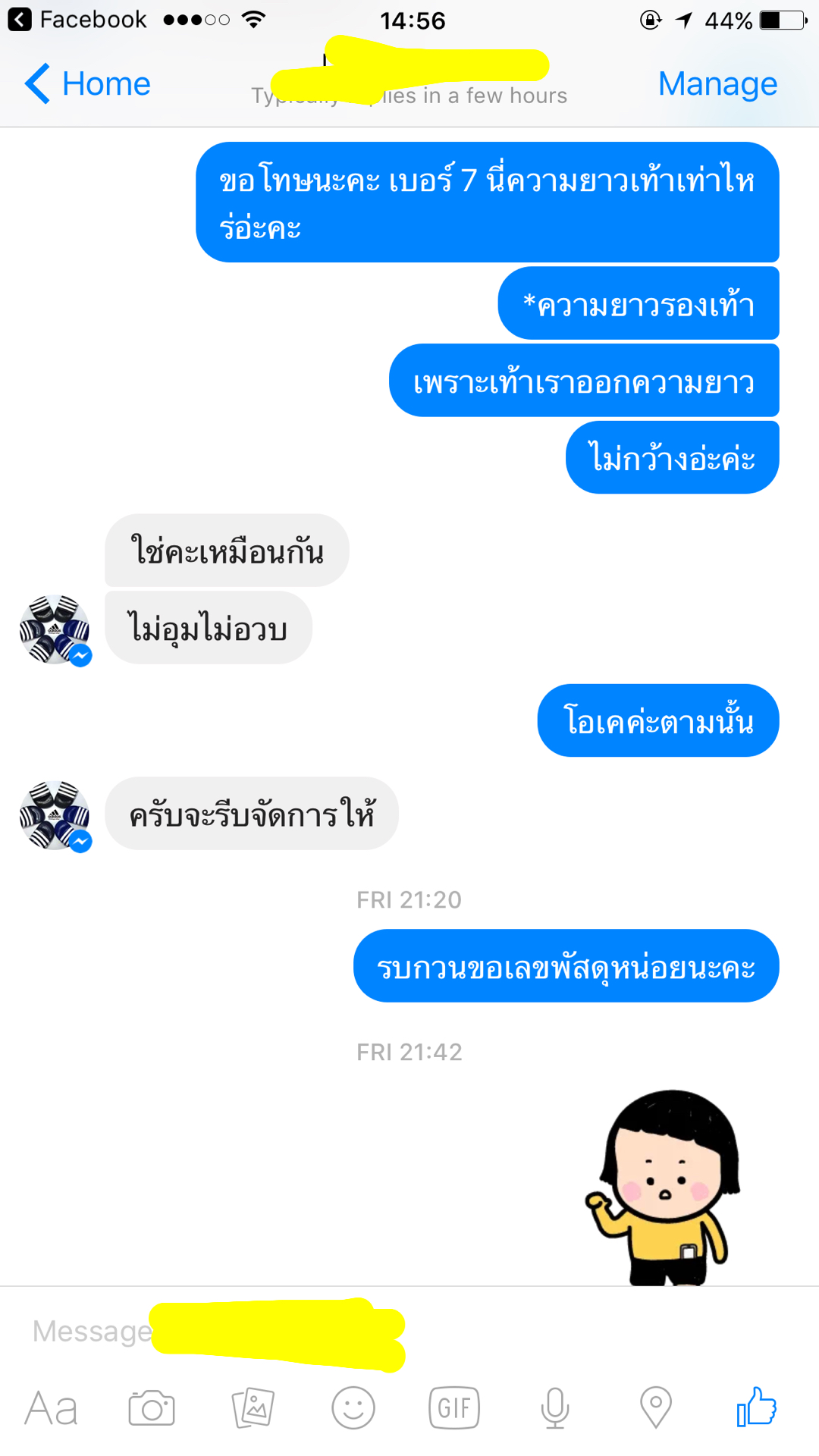This screenshot has width=819, height=1456.
Task: Tap the location pin icon
Action: 656,1408
